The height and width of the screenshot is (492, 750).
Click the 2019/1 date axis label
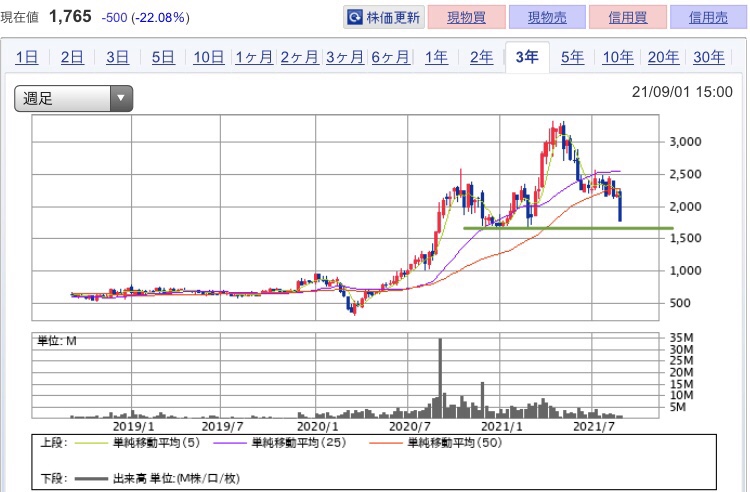coord(133,426)
